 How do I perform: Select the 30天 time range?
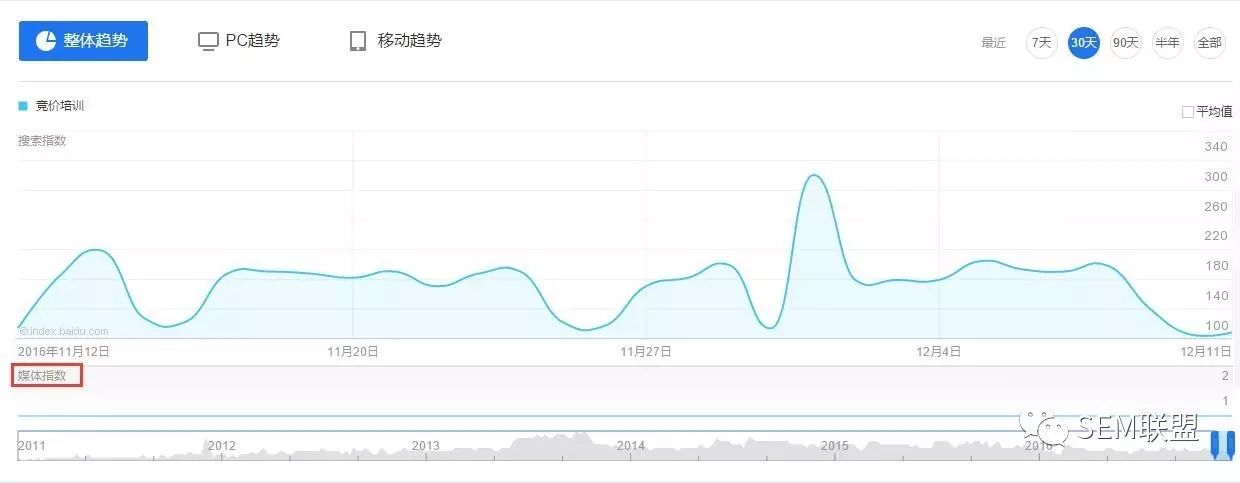click(x=1084, y=43)
